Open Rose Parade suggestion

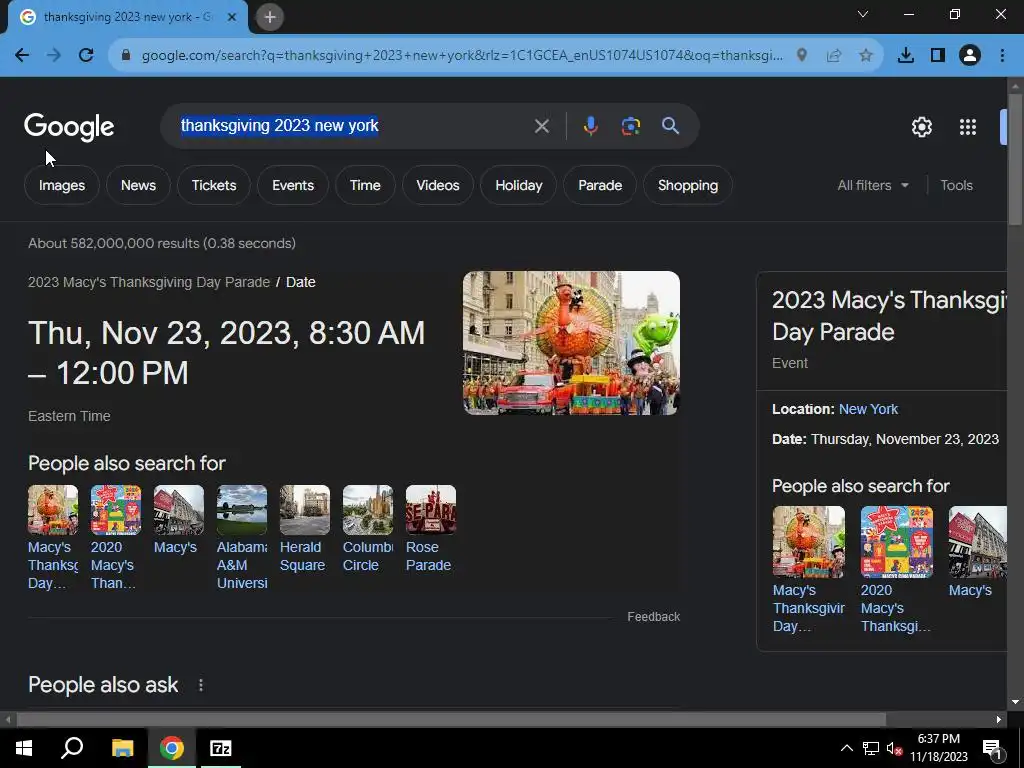point(430,529)
